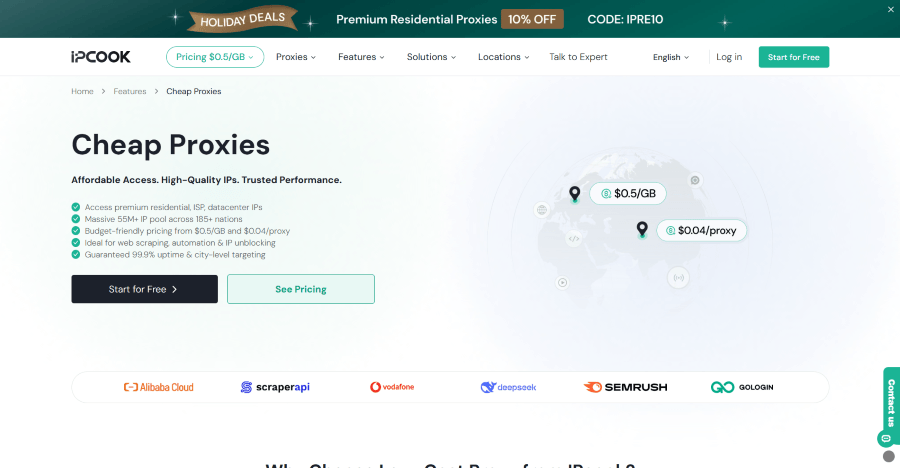Click the Log in link
Screen dimensions: 900x468
coord(729,57)
